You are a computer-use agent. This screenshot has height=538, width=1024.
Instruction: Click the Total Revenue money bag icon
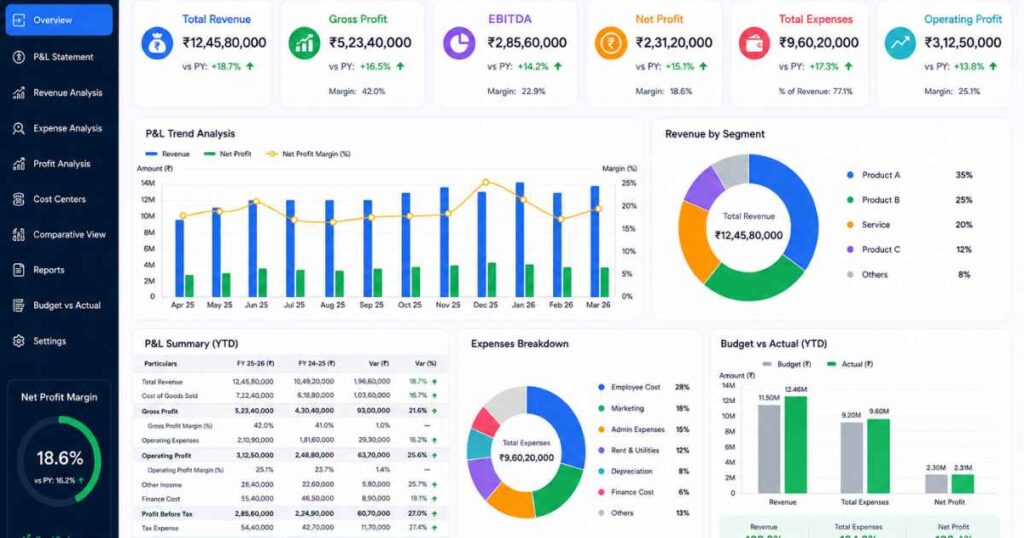pos(157,44)
